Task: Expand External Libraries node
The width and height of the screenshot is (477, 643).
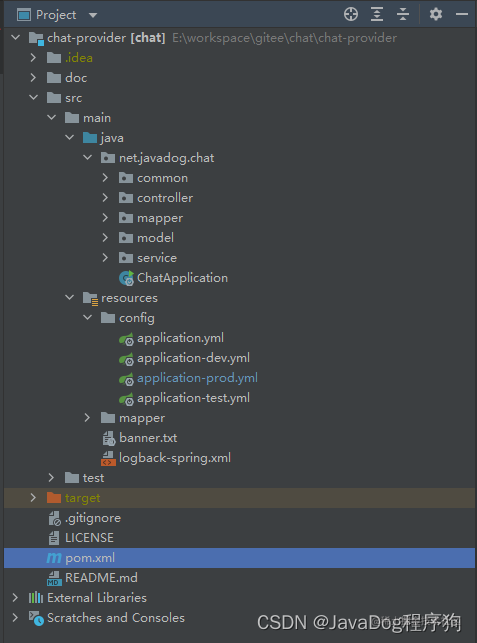Action: (15, 598)
